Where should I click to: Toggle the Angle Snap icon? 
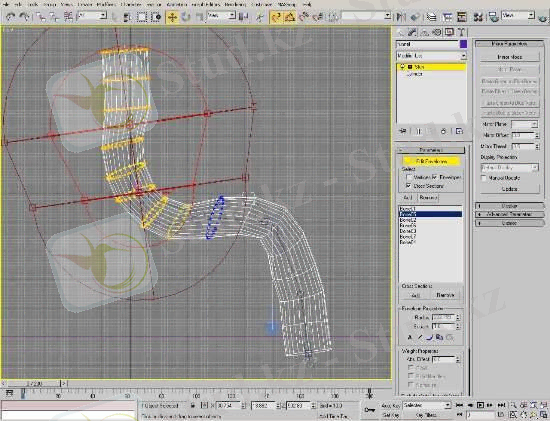click(290, 17)
